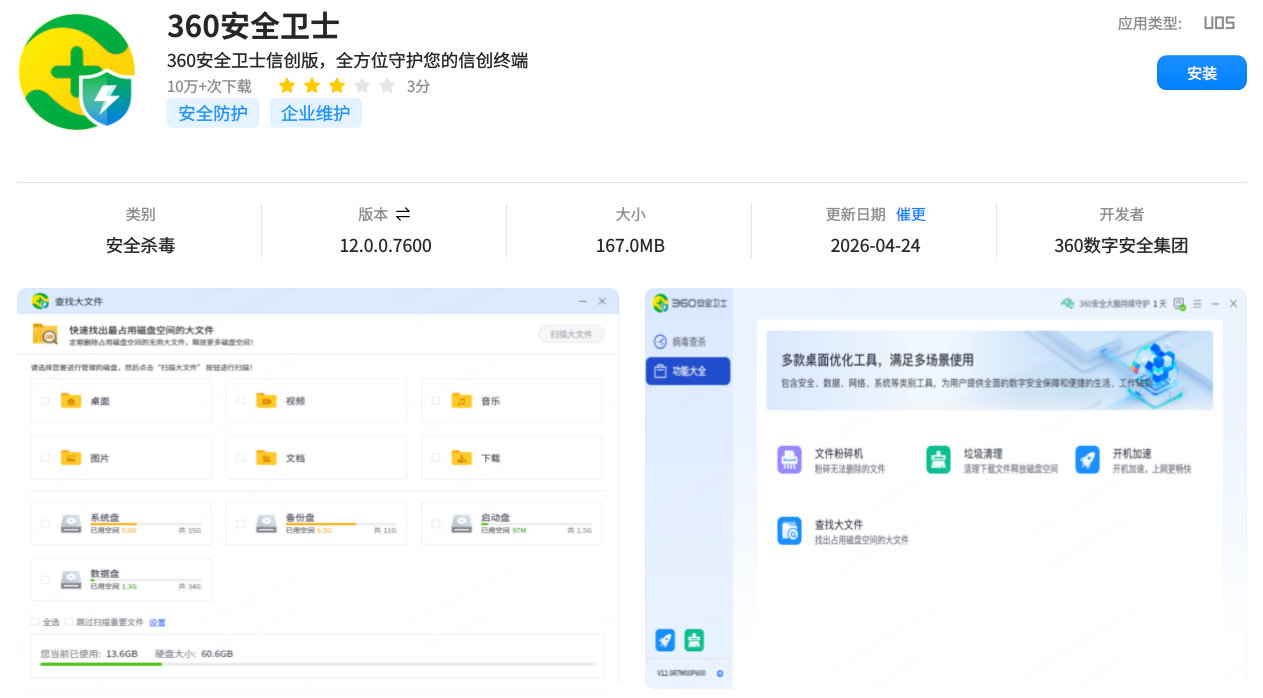Click the 桌面 folder icon in 查找大文件 screenshot
The image size is (1263, 698).
point(70,400)
